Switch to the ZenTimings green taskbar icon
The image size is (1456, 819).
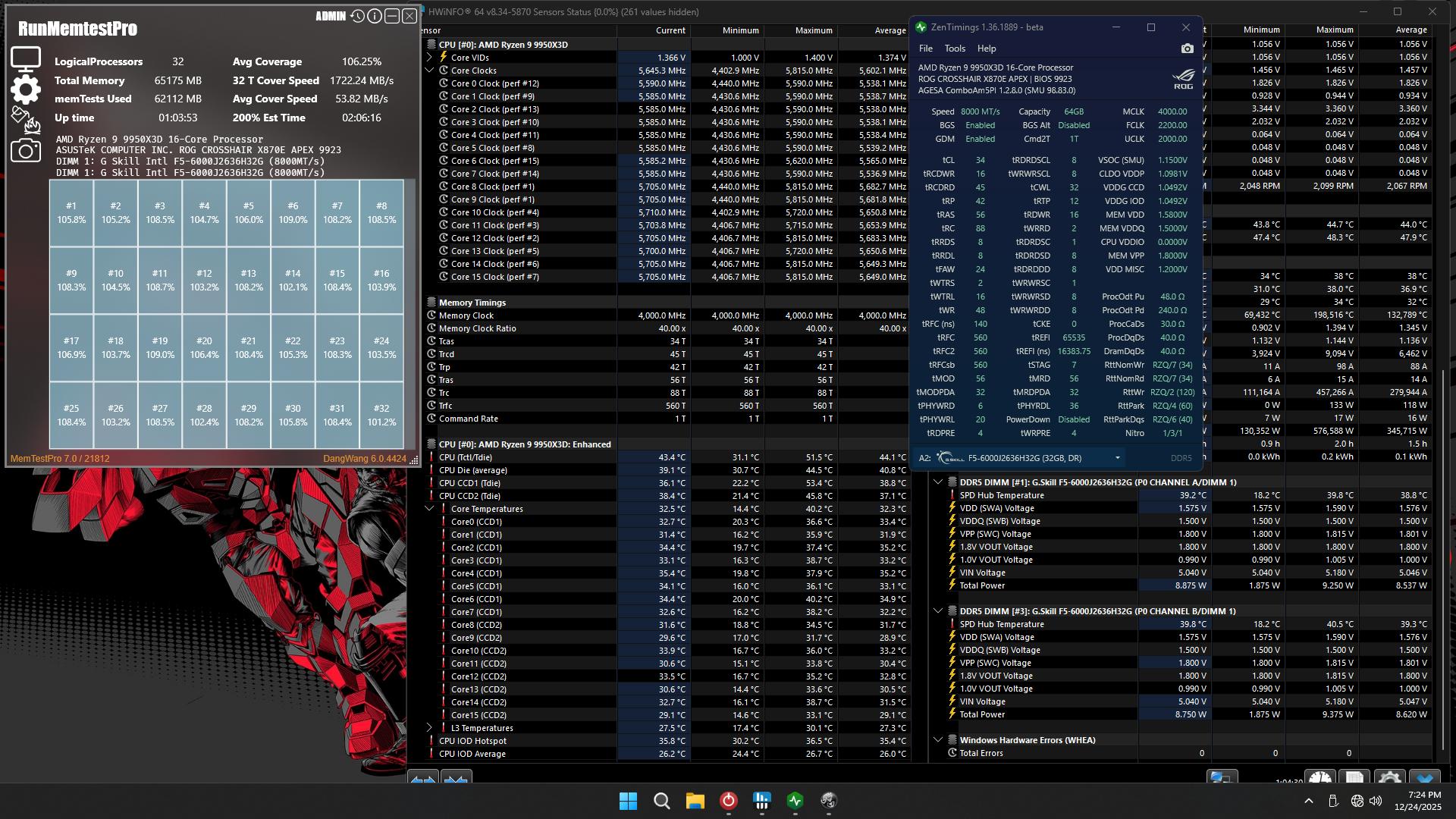795,801
